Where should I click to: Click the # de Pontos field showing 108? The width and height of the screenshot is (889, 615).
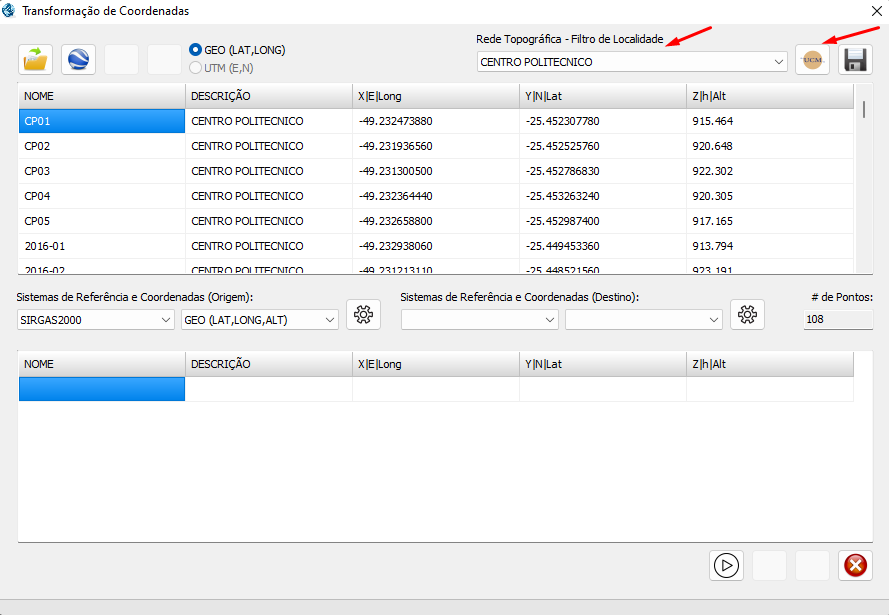[838, 319]
